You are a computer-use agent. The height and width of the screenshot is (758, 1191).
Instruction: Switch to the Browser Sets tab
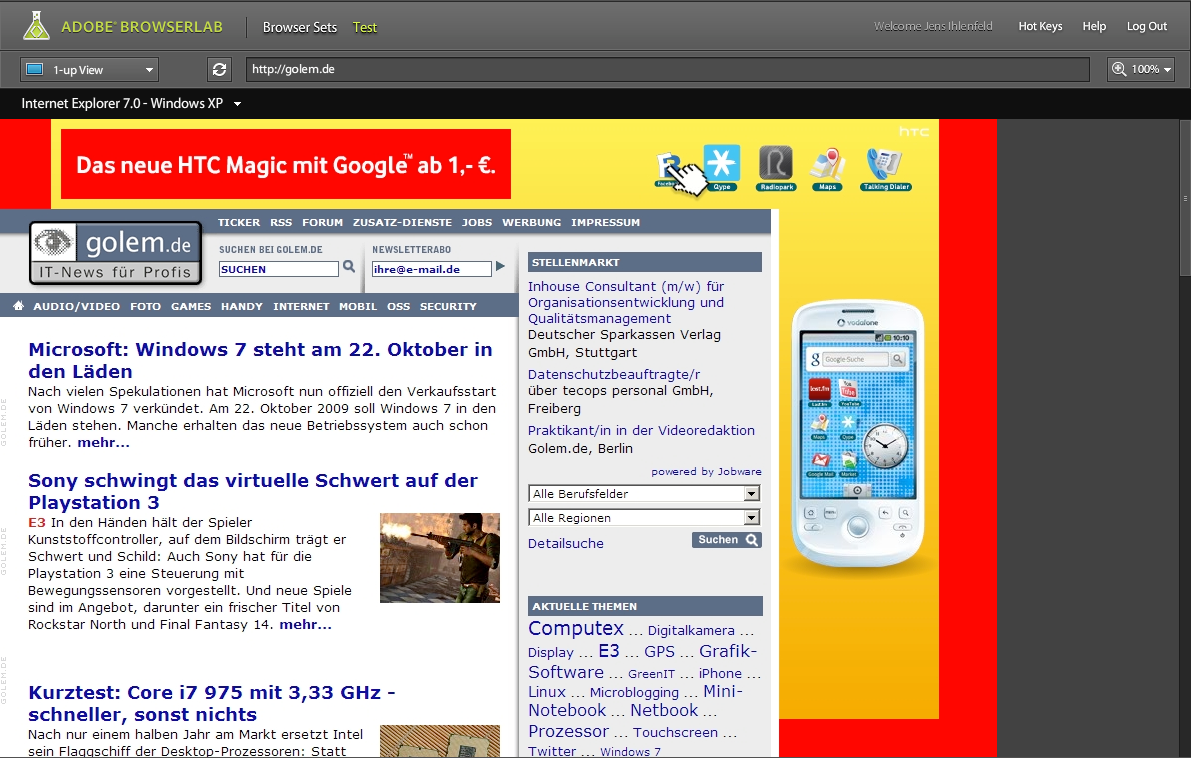(299, 27)
